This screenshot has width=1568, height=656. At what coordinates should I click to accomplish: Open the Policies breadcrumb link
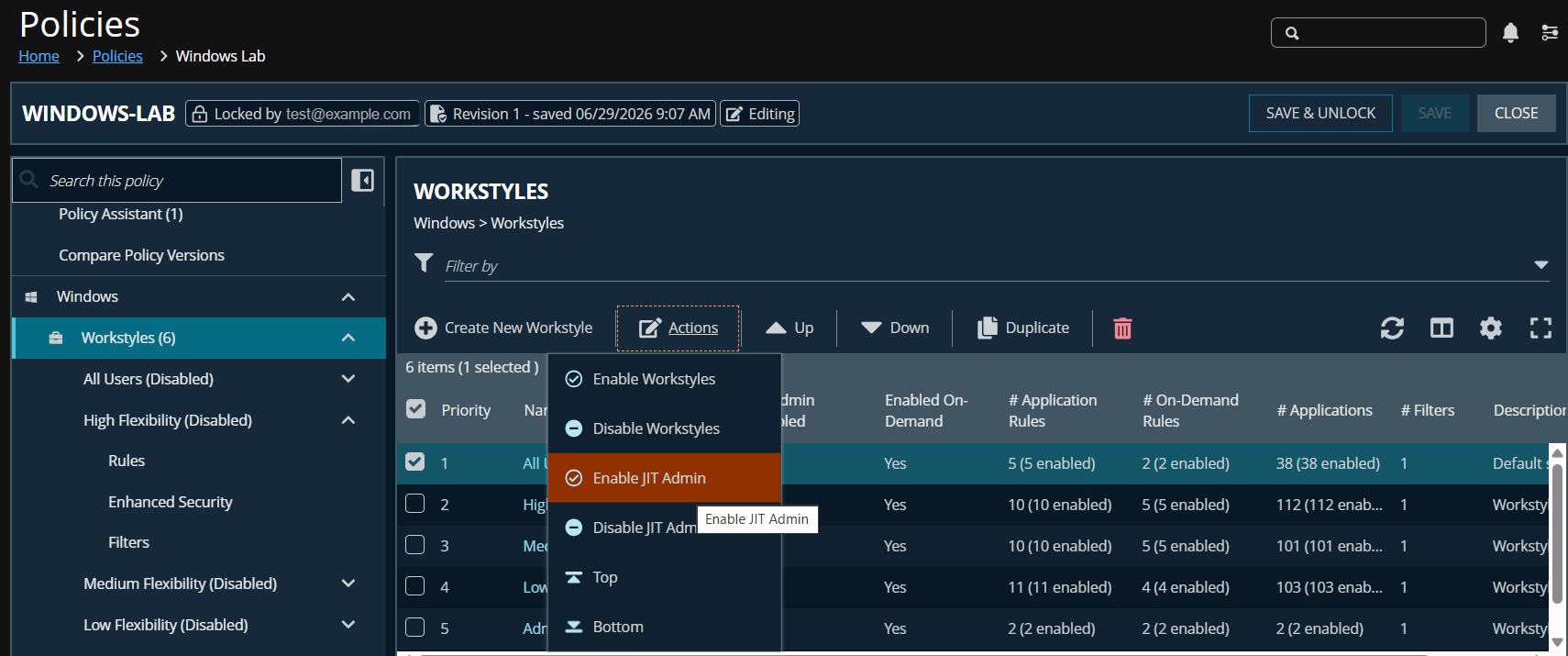click(117, 56)
